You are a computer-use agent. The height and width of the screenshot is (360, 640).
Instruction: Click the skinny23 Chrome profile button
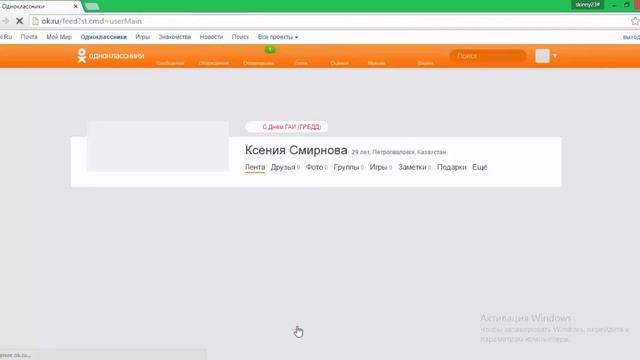(x=587, y=4)
